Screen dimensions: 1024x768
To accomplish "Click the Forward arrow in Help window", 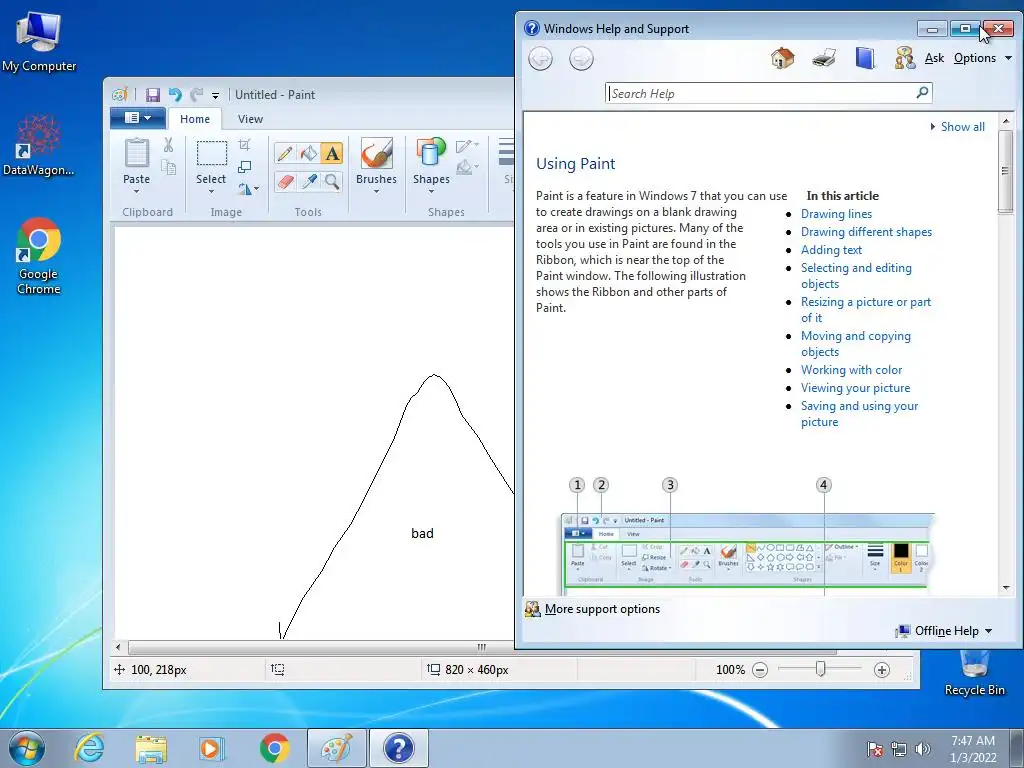I will pos(581,59).
